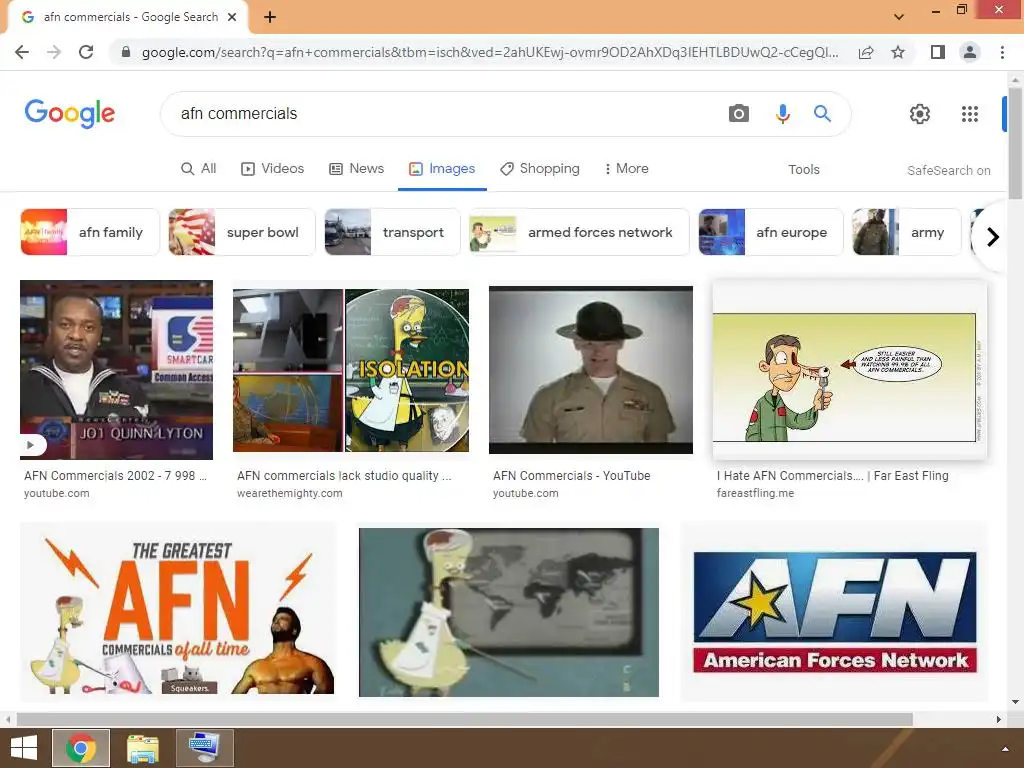Open AFN commercials lack studio quality link
Viewport: 1024px width, 768px height.
point(344,475)
